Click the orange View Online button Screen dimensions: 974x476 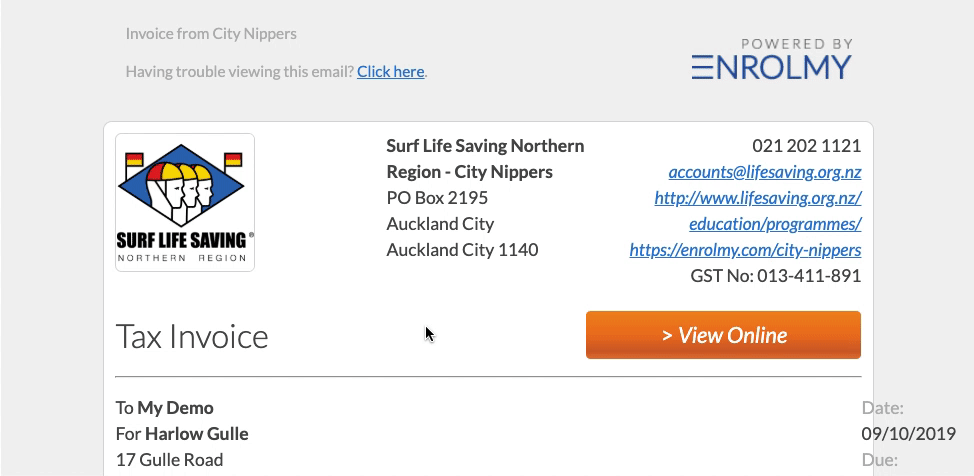[723, 335]
